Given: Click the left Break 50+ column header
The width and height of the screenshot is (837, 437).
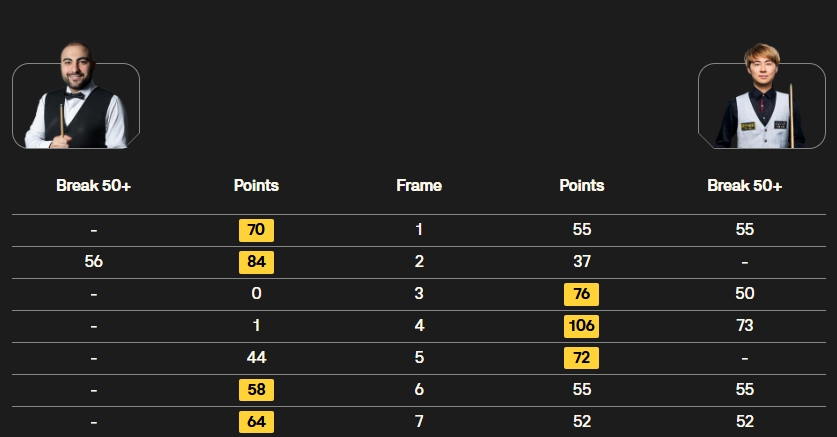Looking at the screenshot, I should coord(93,186).
